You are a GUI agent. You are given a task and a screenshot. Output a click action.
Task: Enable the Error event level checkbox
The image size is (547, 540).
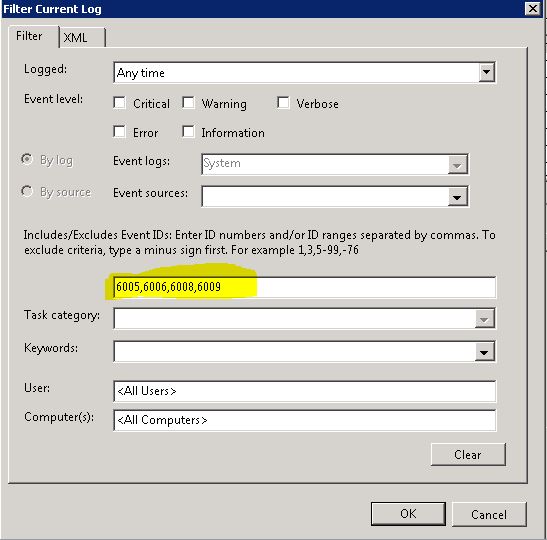(119, 132)
